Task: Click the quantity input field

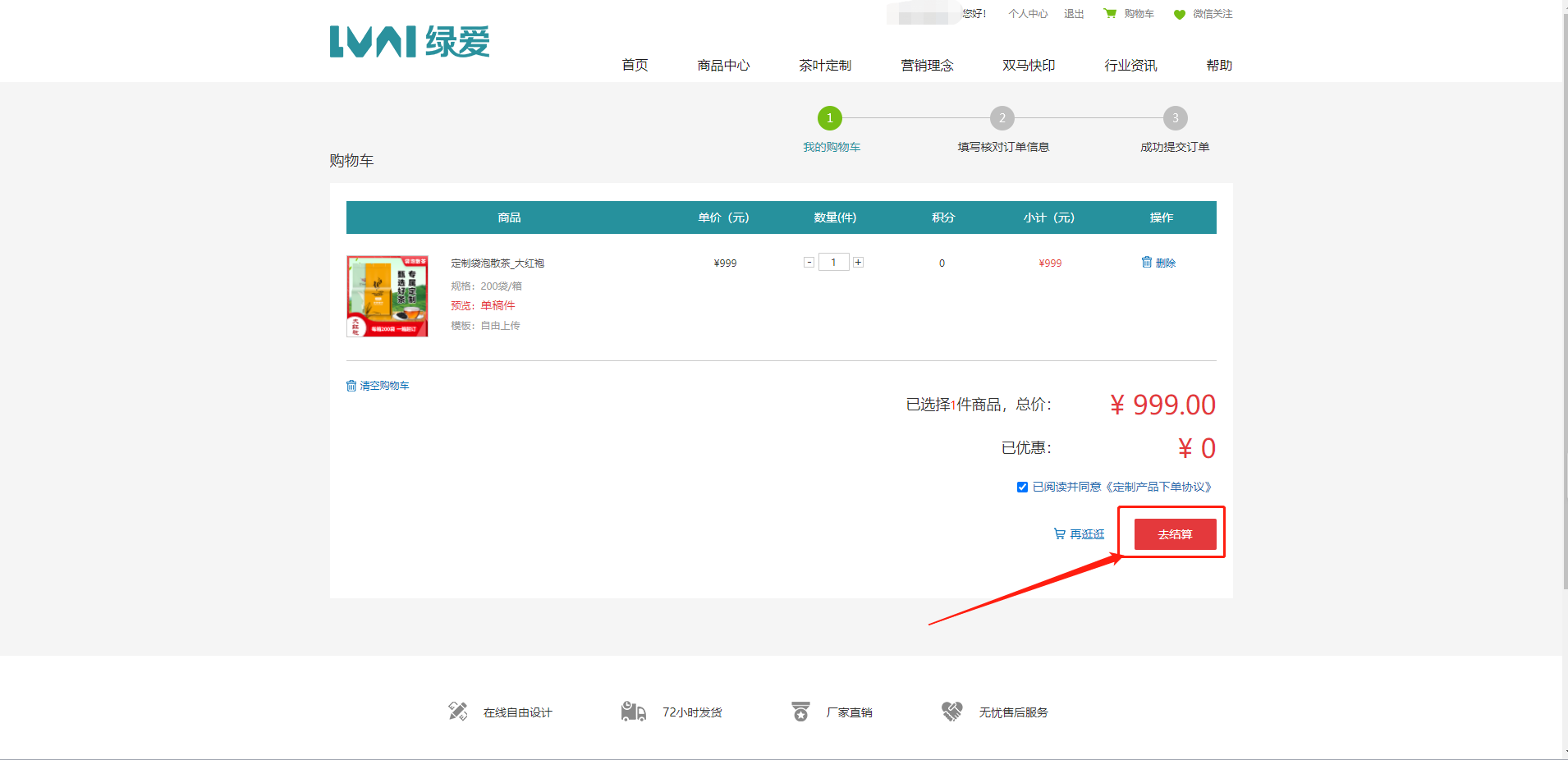Action: click(x=833, y=263)
